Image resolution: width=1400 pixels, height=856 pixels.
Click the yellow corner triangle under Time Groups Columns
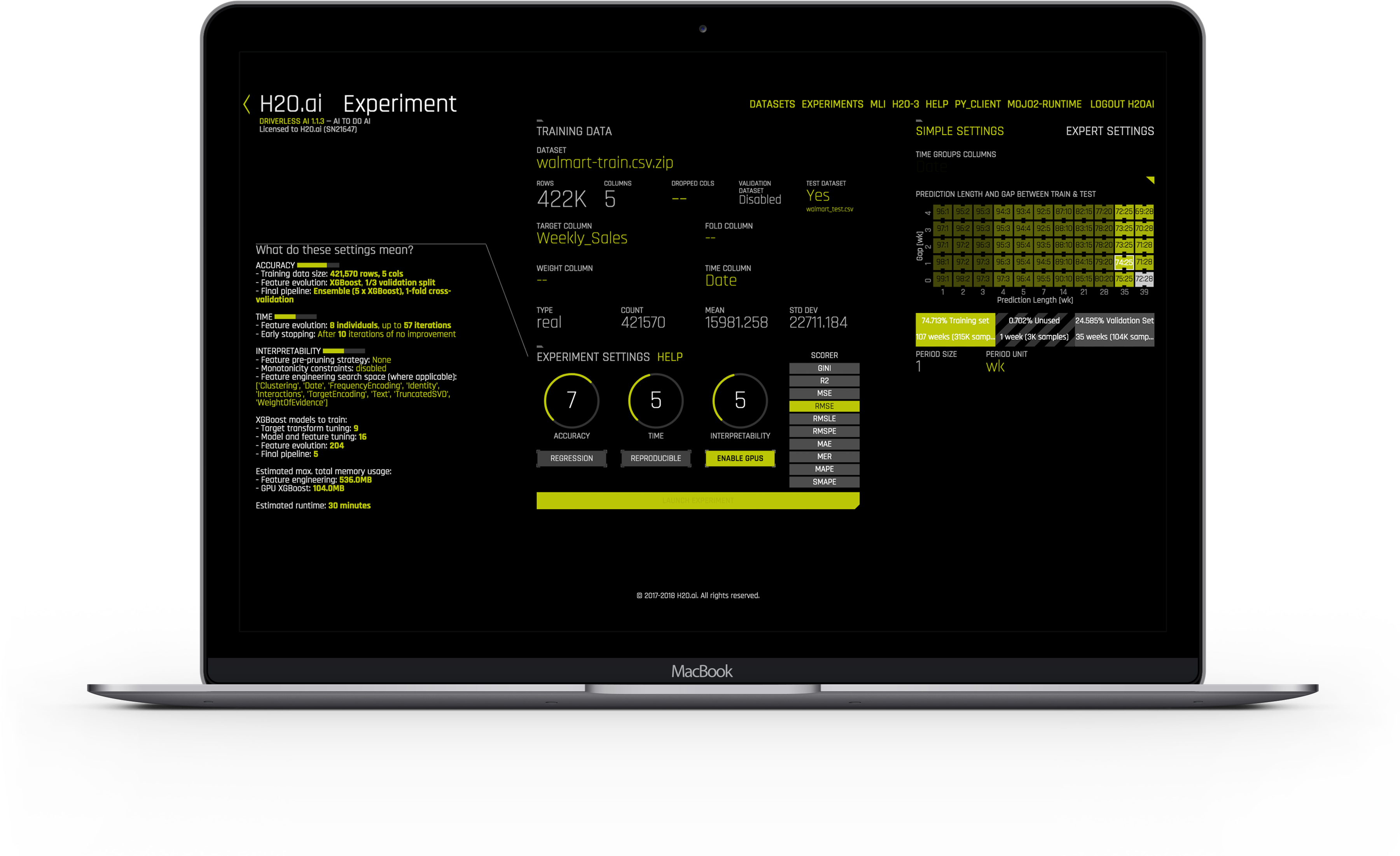coord(1150,180)
